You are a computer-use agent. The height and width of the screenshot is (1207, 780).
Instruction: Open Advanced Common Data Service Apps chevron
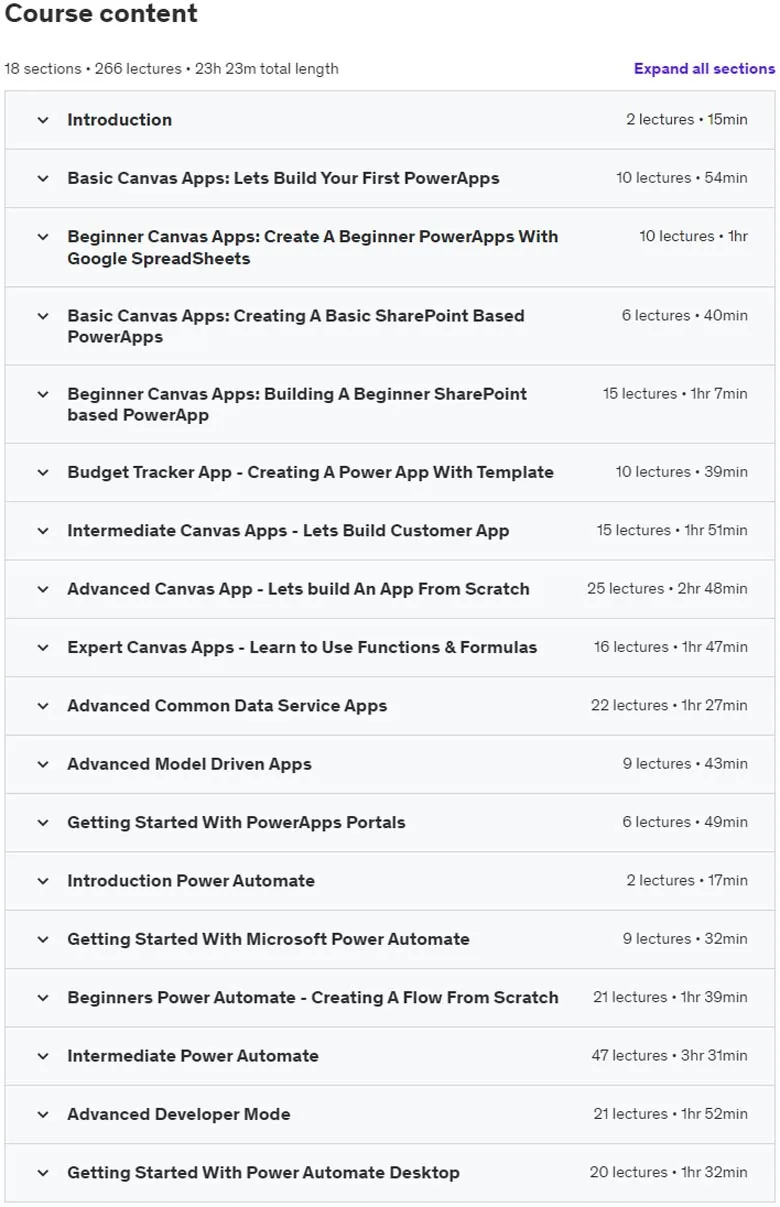[x=43, y=706]
